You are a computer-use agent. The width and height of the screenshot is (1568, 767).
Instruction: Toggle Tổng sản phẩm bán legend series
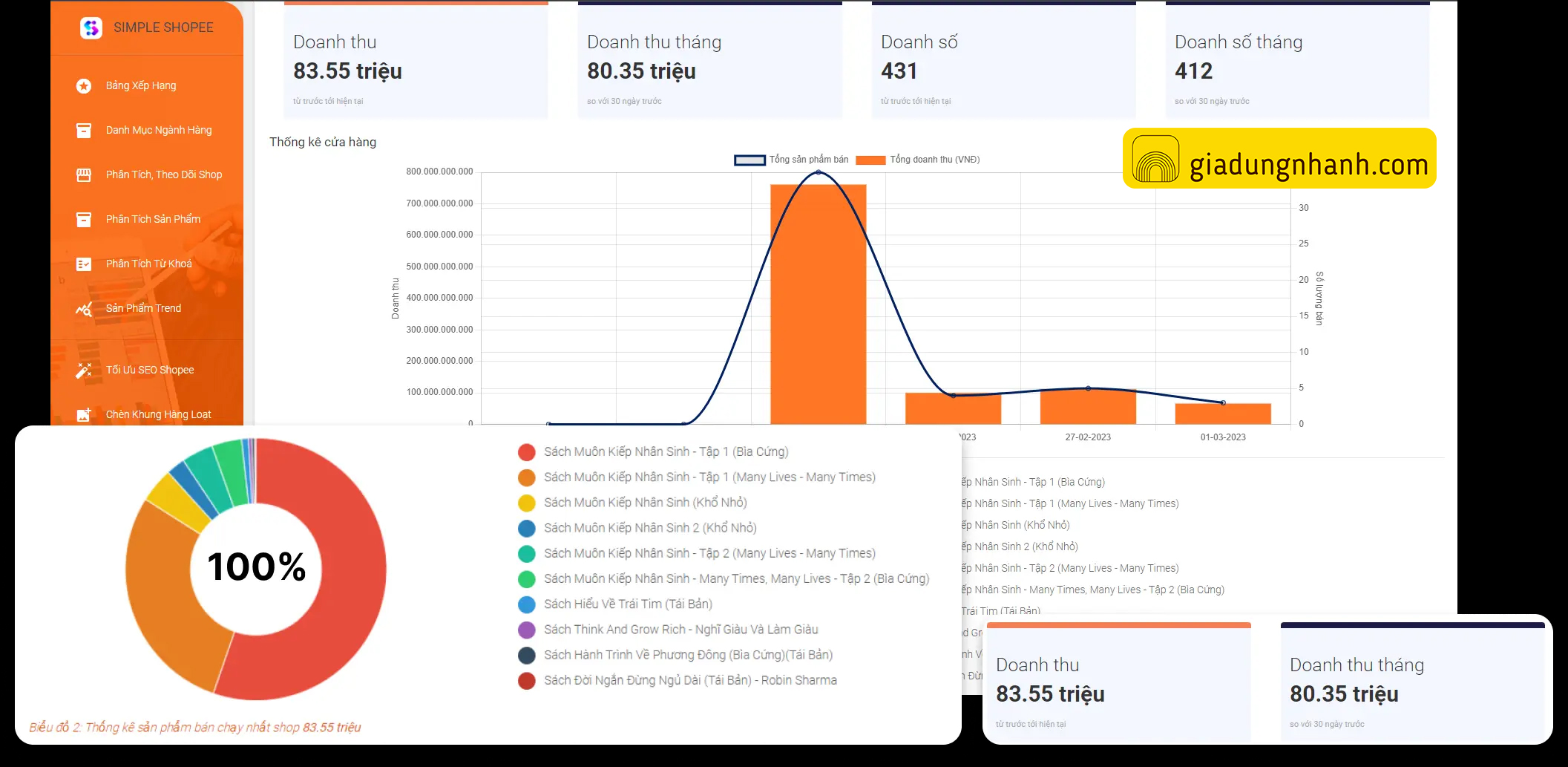tap(791, 160)
